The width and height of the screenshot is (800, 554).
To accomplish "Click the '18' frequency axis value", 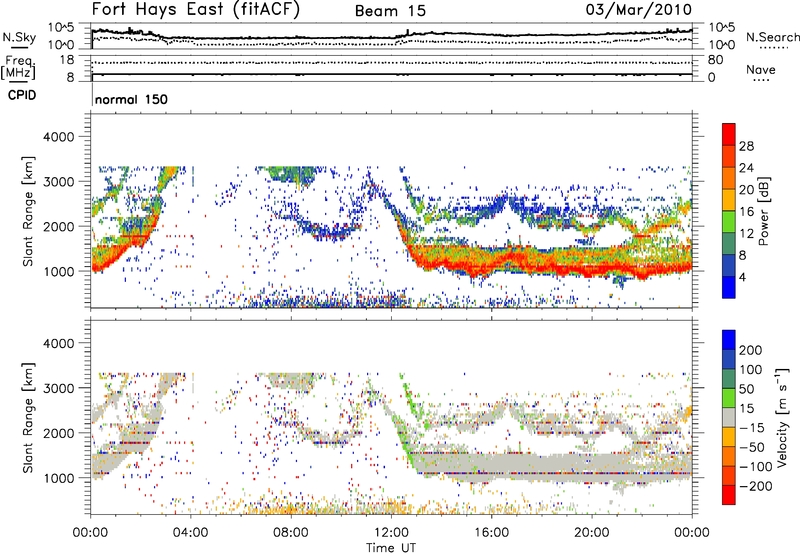I will tap(67, 60).
